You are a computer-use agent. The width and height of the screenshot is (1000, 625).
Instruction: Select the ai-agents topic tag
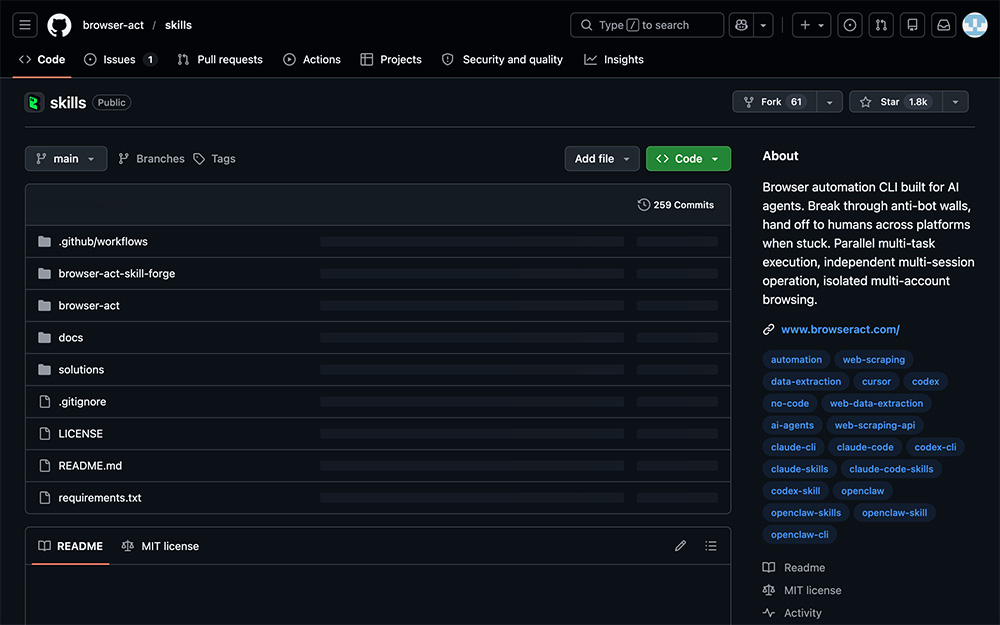click(792, 425)
